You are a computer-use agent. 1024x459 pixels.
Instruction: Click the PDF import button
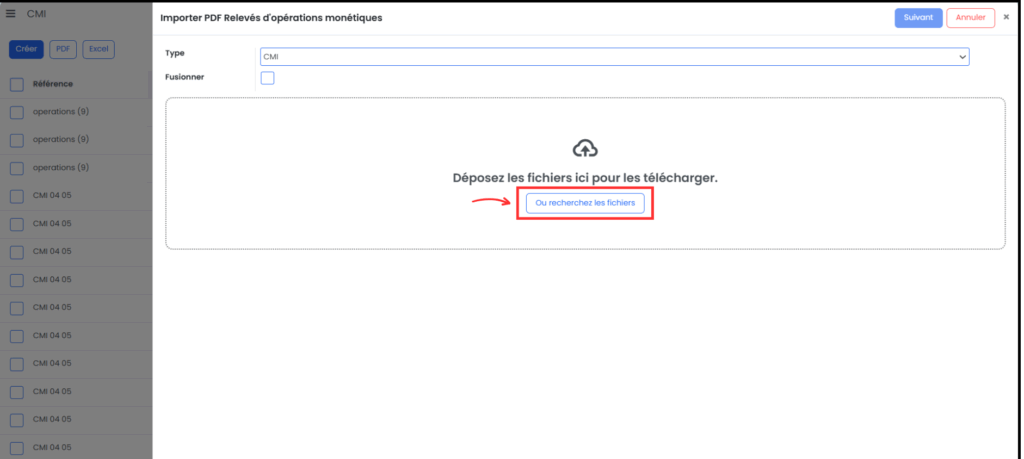click(x=63, y=49)
